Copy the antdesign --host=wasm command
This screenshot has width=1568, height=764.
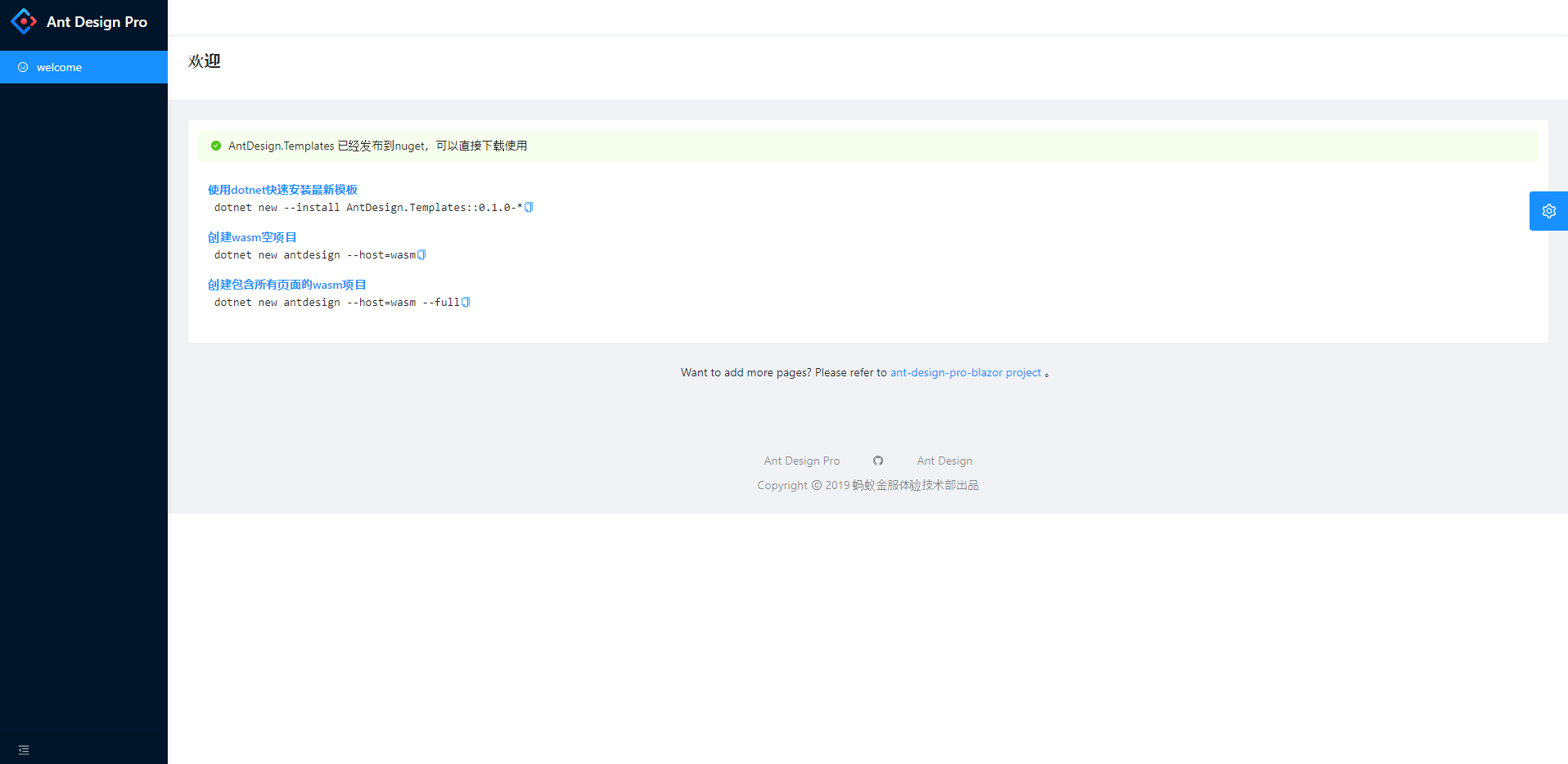tap(421, 254)
